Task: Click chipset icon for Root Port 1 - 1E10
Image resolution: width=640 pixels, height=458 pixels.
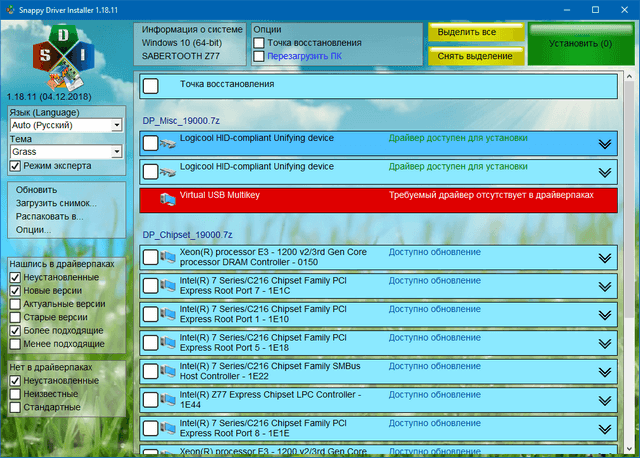Action: 168,314
